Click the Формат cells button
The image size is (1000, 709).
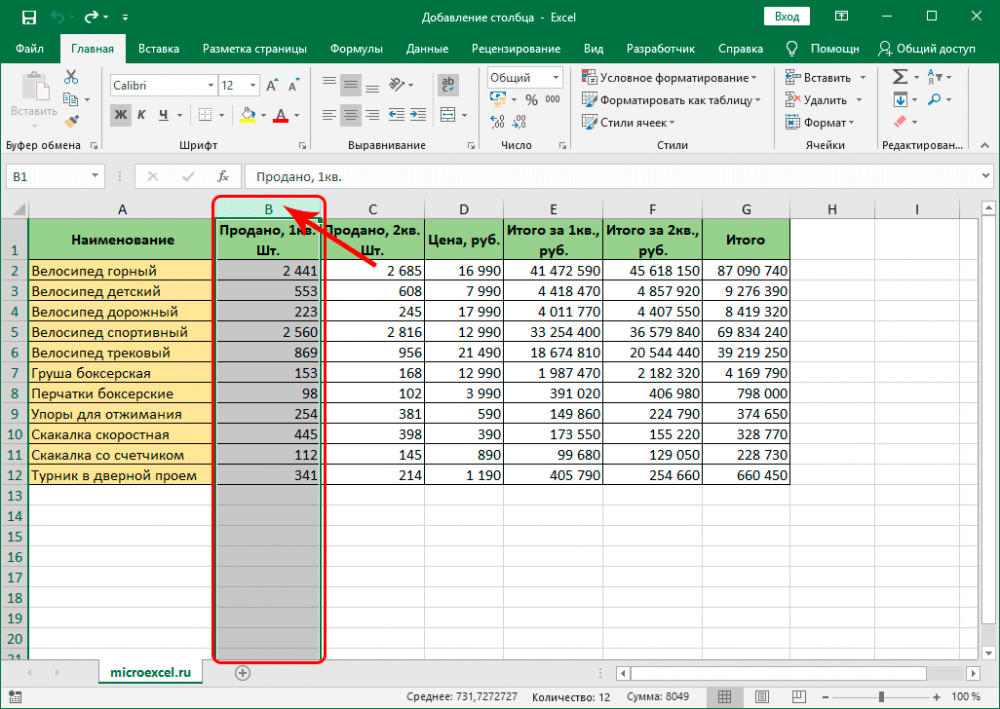point(820,122)
